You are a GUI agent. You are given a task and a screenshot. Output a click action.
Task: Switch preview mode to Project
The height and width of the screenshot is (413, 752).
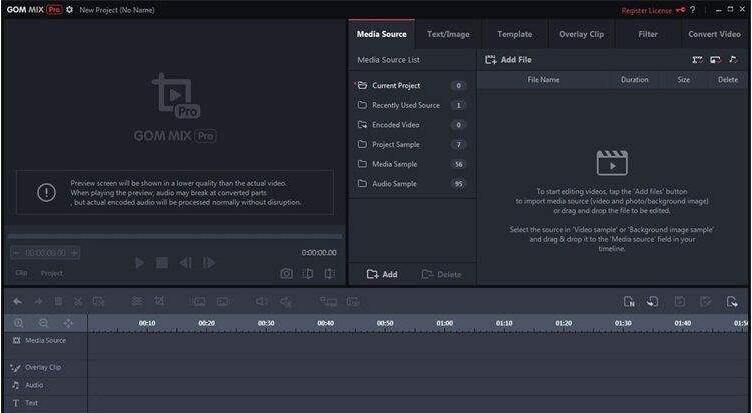coord(52,273)
